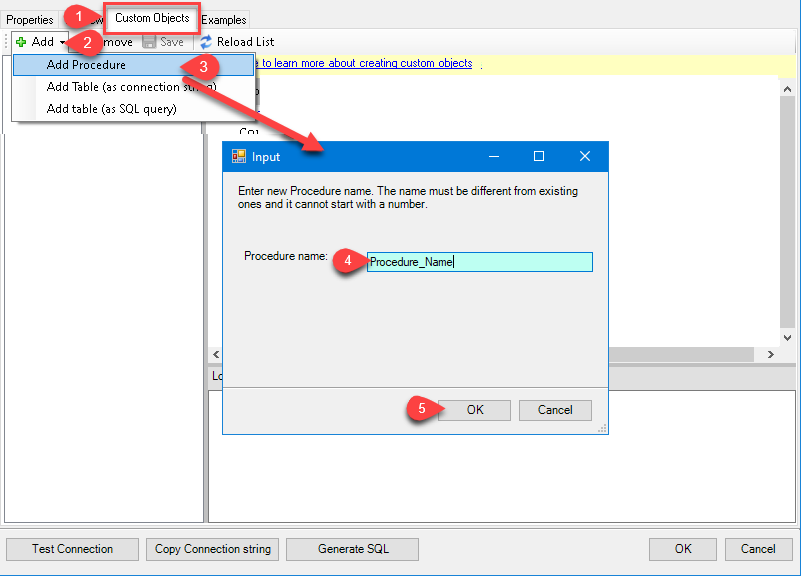Minimize the Input dialog
This screenshot has height=576, width=801.
pos(494,156)
